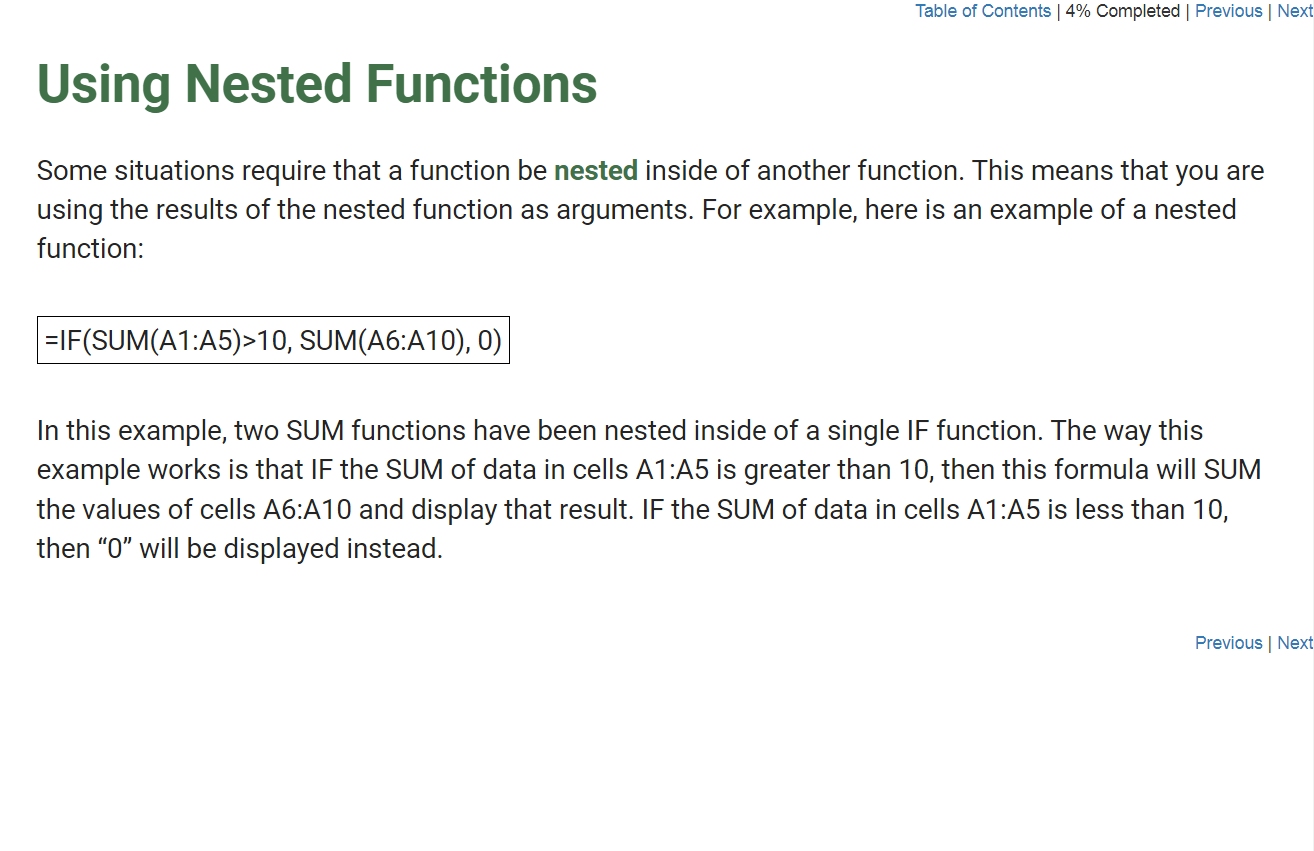Go to Previous page beside 4% Completed
This screenshot has height=851, width=1314.
(x=1228, y=11)
